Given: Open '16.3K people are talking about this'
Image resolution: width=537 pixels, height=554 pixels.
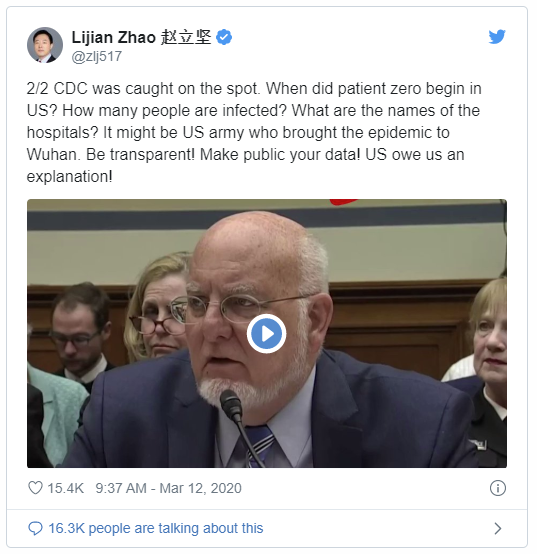Looking at the screenshot, I should pyautogui.click(x=155, y=528).
